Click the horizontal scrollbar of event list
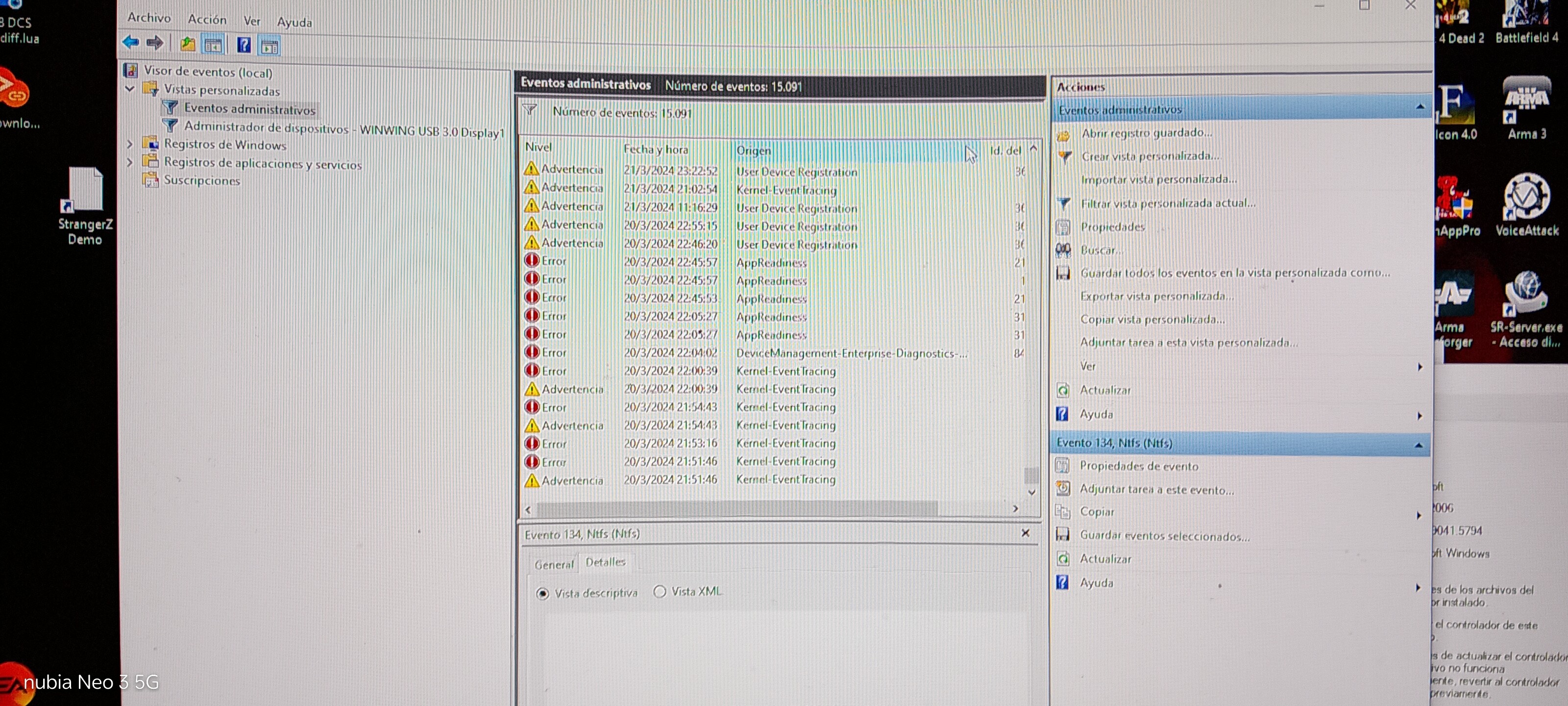 pos(736,508)
